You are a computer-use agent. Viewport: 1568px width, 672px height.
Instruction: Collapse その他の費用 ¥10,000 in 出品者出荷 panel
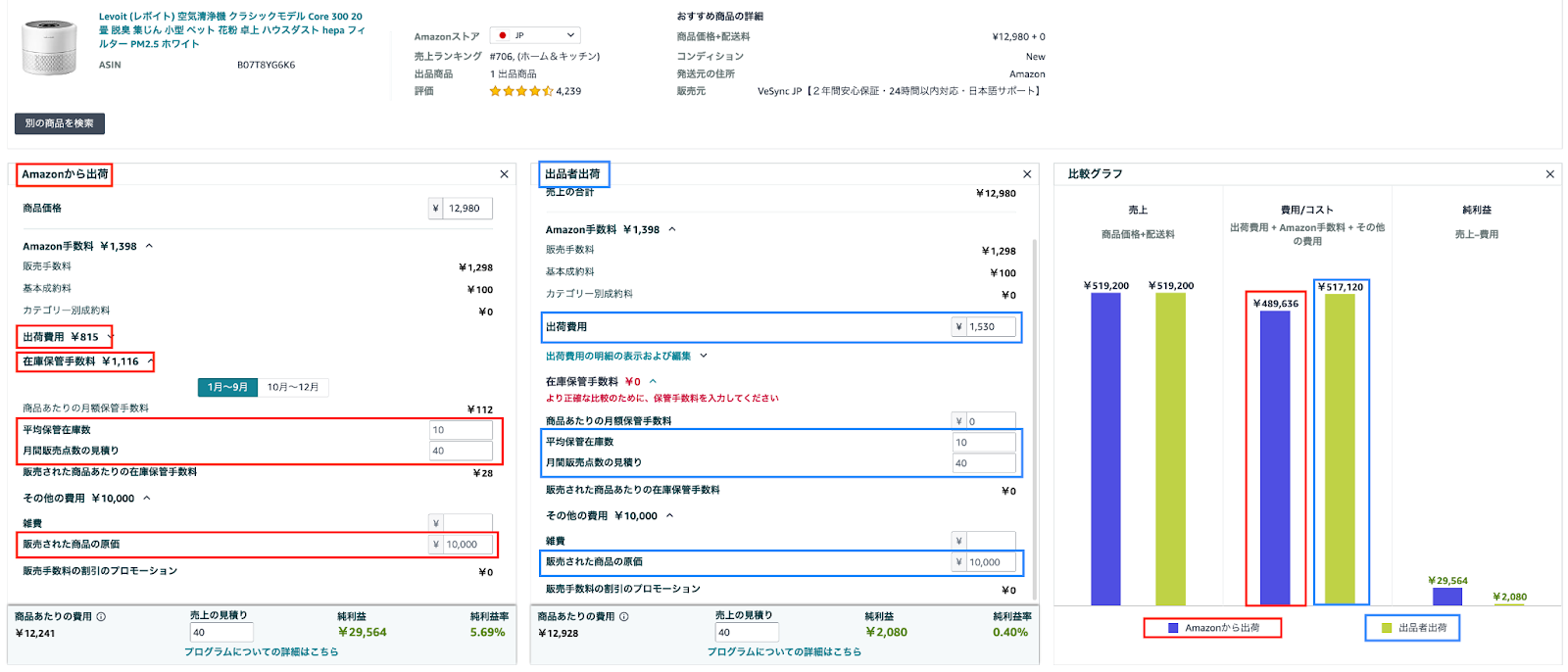click(670, 515)
